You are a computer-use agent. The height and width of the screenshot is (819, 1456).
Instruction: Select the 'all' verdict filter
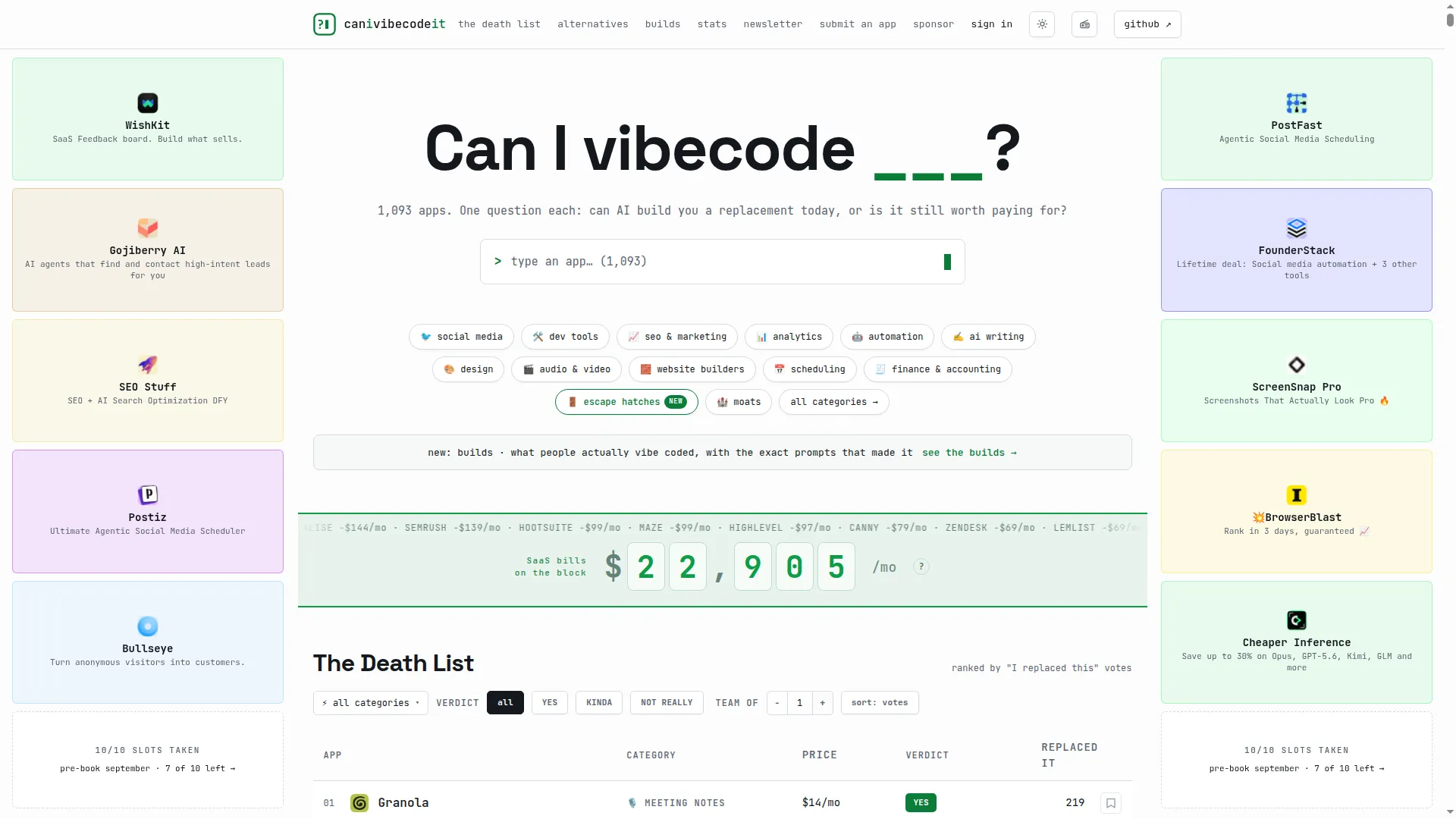pyautogui.click(x=505, y=703)
